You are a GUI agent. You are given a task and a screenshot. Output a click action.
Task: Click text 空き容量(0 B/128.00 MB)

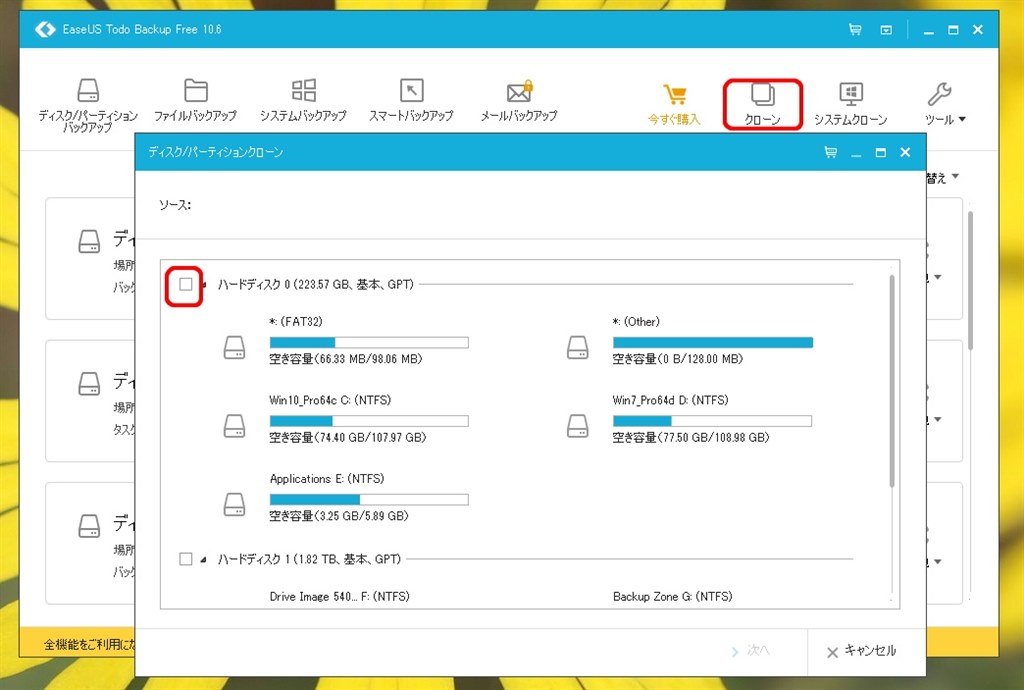pyautogui.click(x=678, y=359)
